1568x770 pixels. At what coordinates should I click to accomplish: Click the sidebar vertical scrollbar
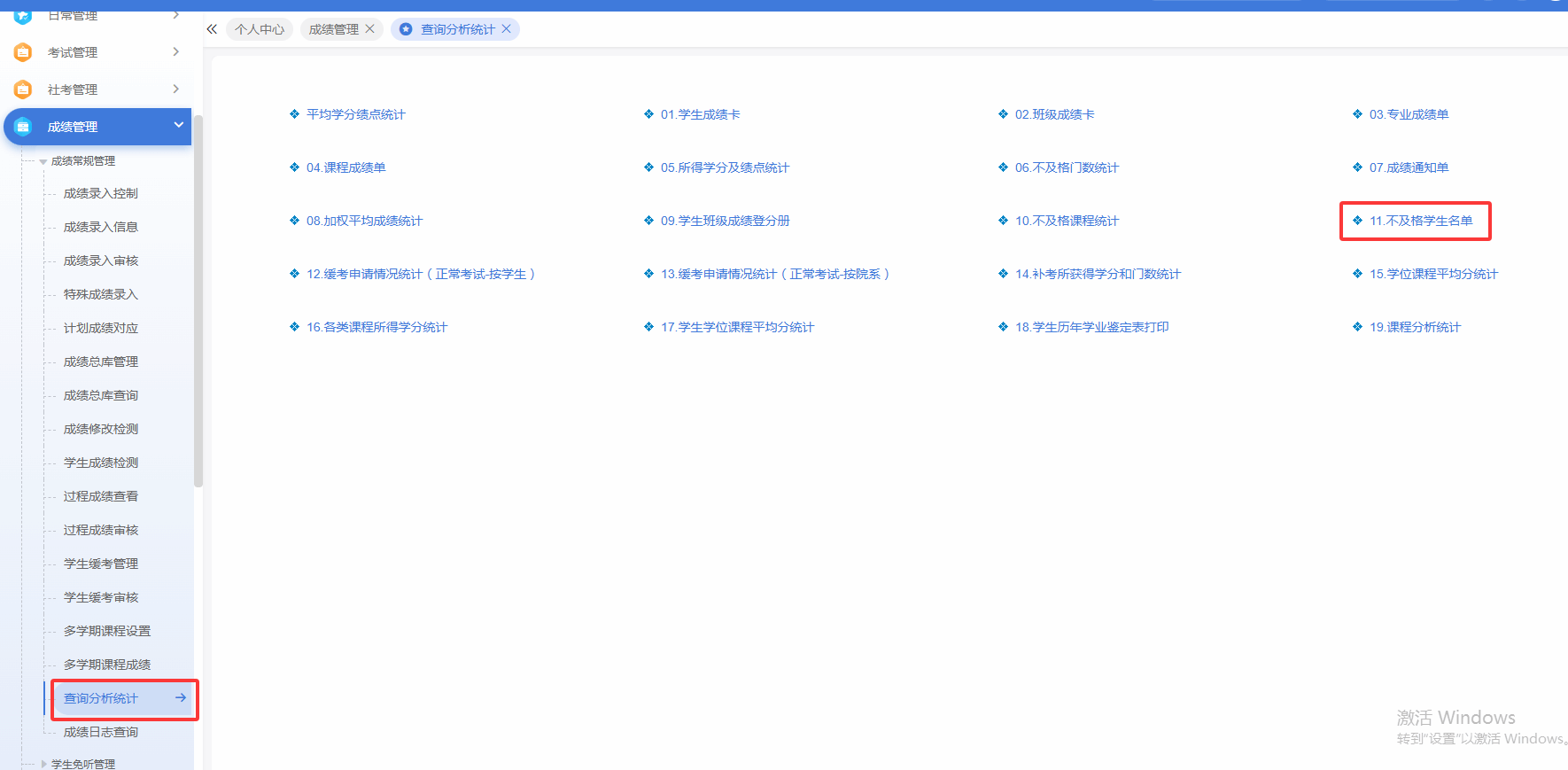click(x=198, y=301)
